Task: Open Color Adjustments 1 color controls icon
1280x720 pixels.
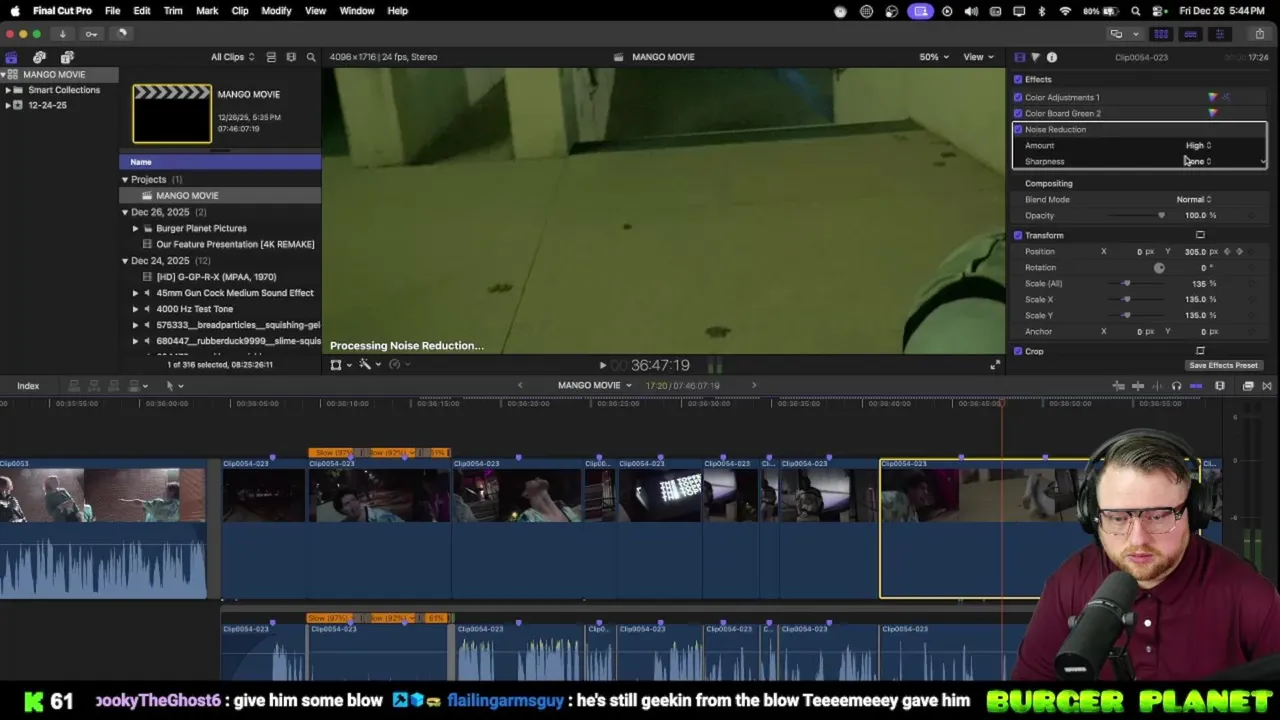Action: tap(1213, 97)
